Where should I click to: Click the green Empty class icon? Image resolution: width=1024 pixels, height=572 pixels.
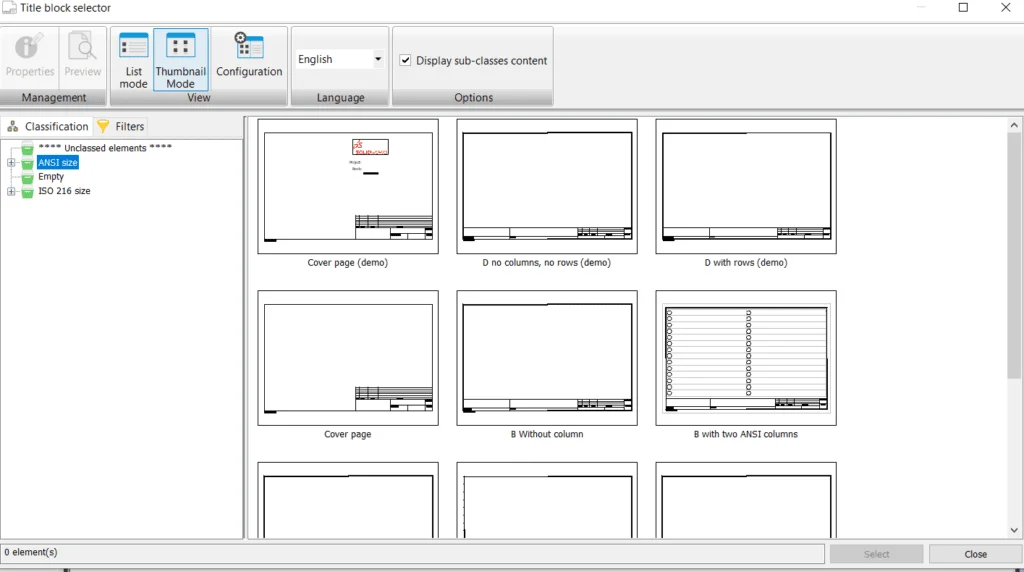(28, 177)
